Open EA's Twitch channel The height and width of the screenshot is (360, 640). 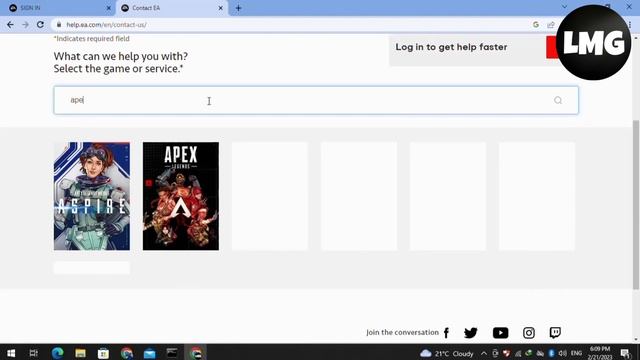pos(555,333)
